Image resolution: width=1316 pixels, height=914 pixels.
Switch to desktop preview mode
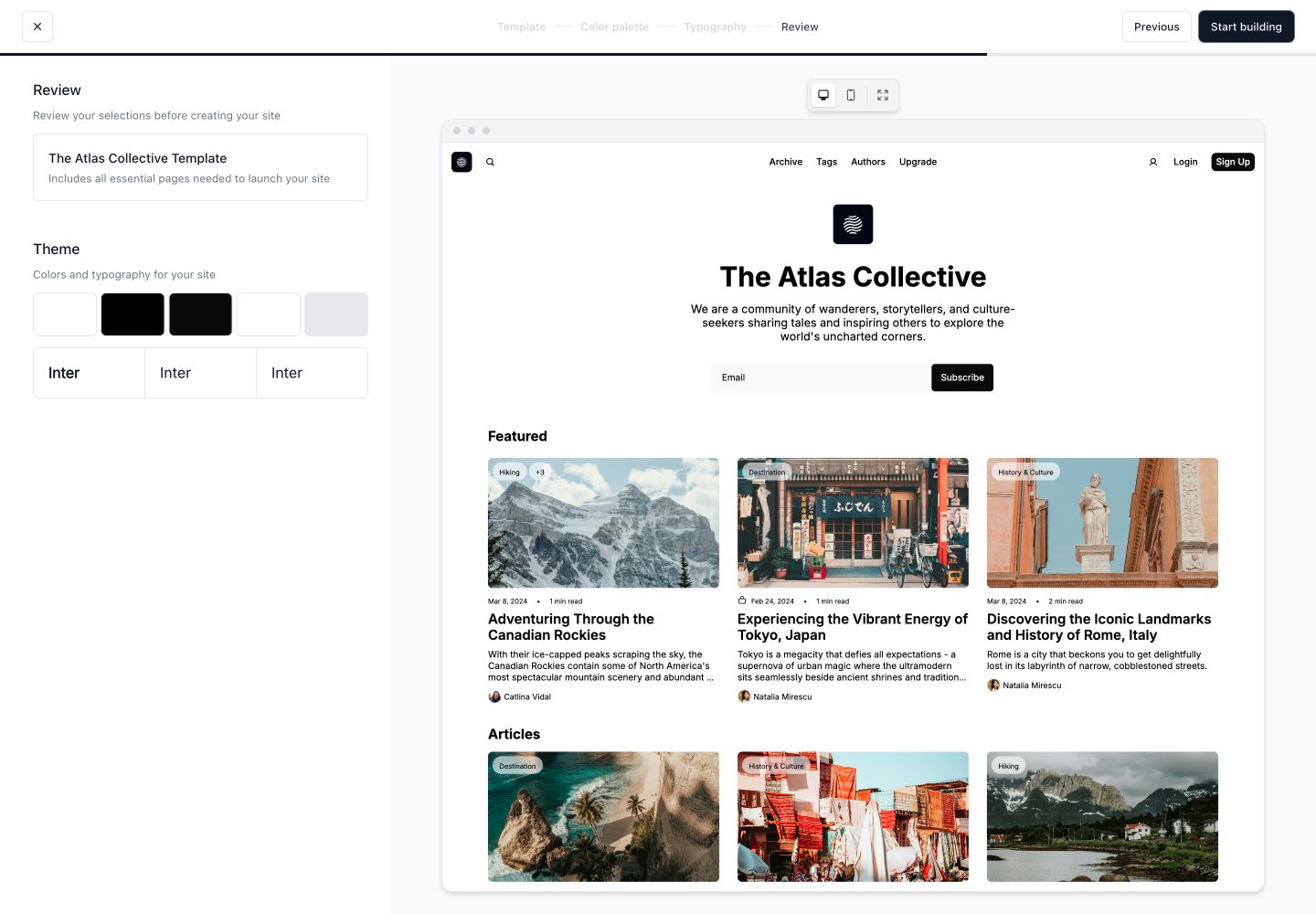point(823,95)
